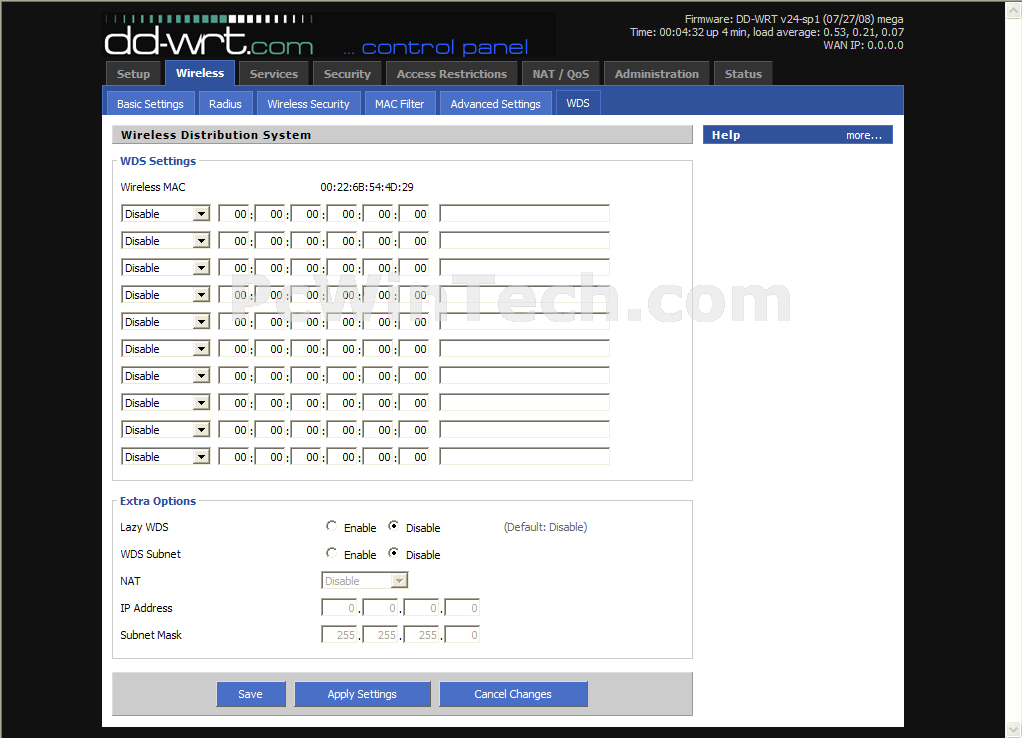Open the eighth WDS row's Disable dropdown
Viewport: 1022px width, 738px height.
coord(166,403)
